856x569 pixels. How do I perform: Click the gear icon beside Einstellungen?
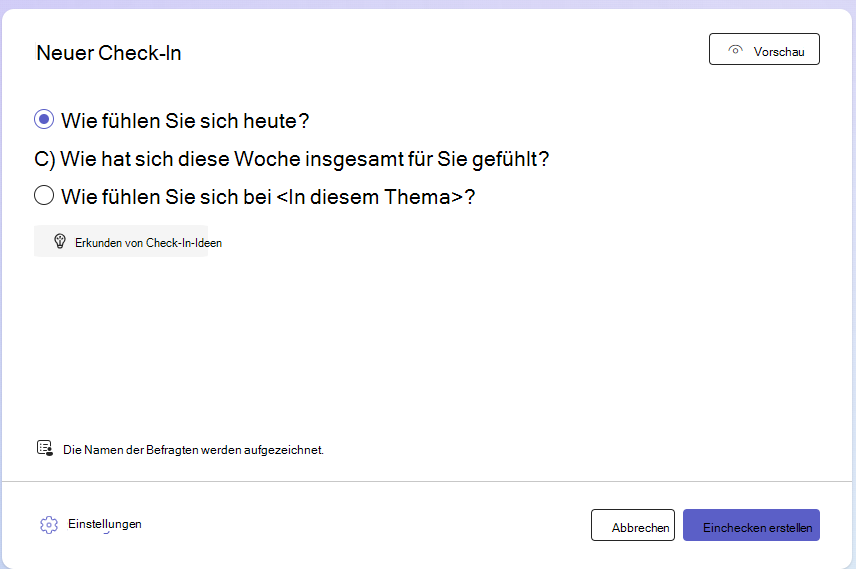(x=49, y=525)
